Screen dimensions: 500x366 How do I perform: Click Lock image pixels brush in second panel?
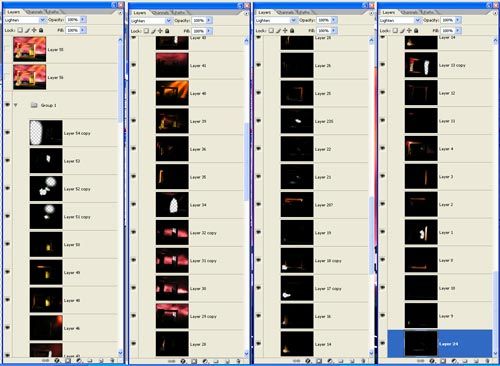(x=154, y=31)
